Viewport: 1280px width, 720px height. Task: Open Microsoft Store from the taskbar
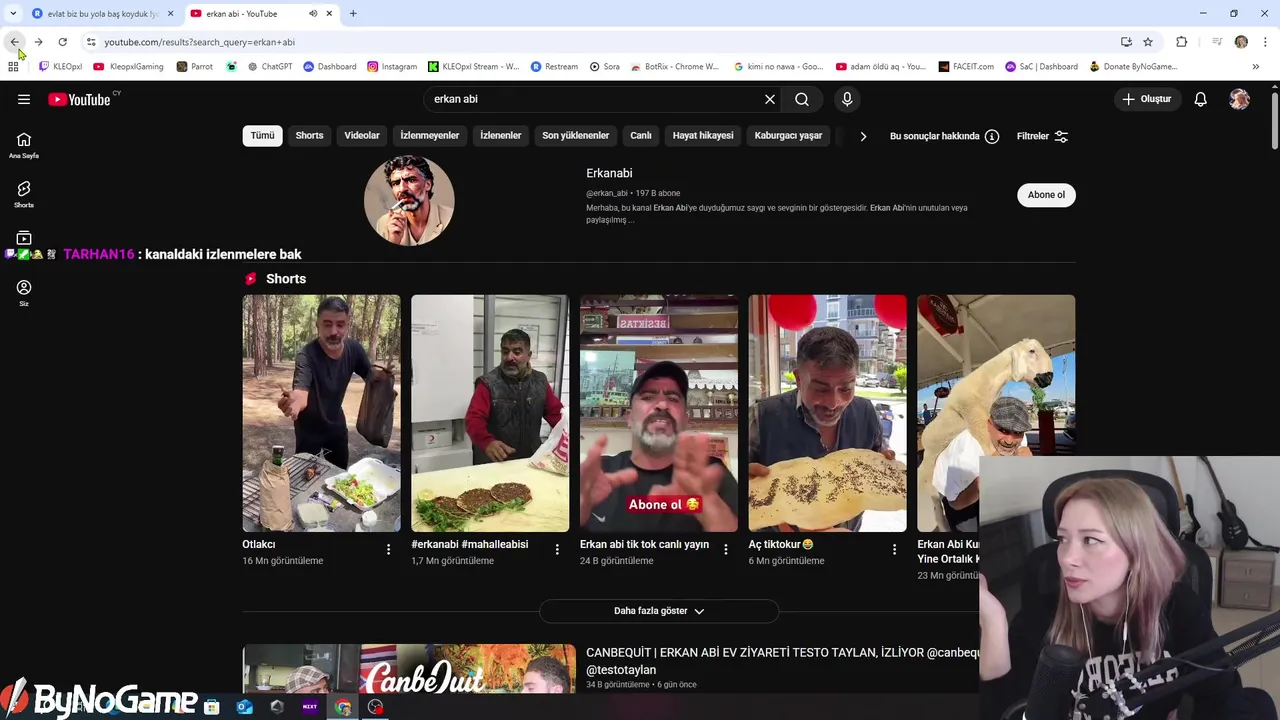coord(212,707)
